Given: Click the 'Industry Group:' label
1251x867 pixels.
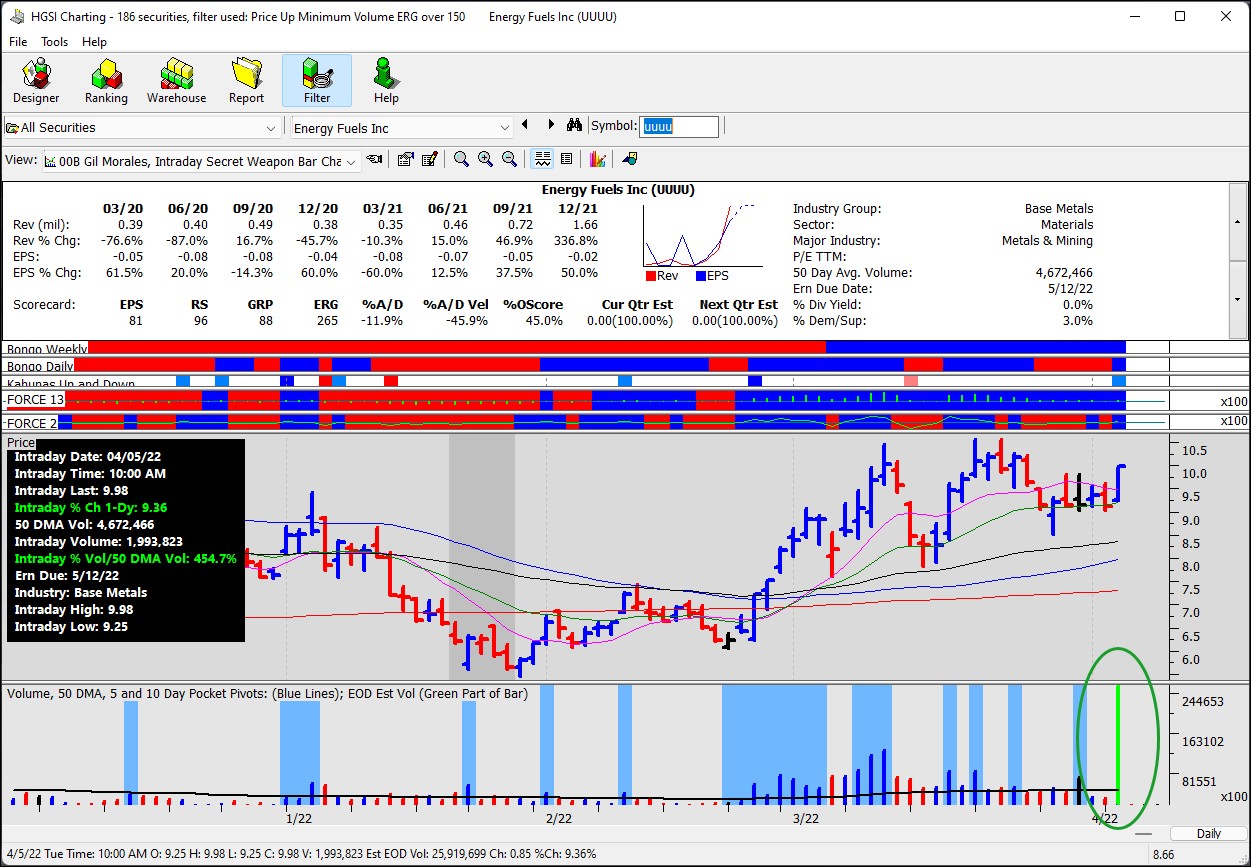Looking at the screenshot, I should click(x=837, y=209).
